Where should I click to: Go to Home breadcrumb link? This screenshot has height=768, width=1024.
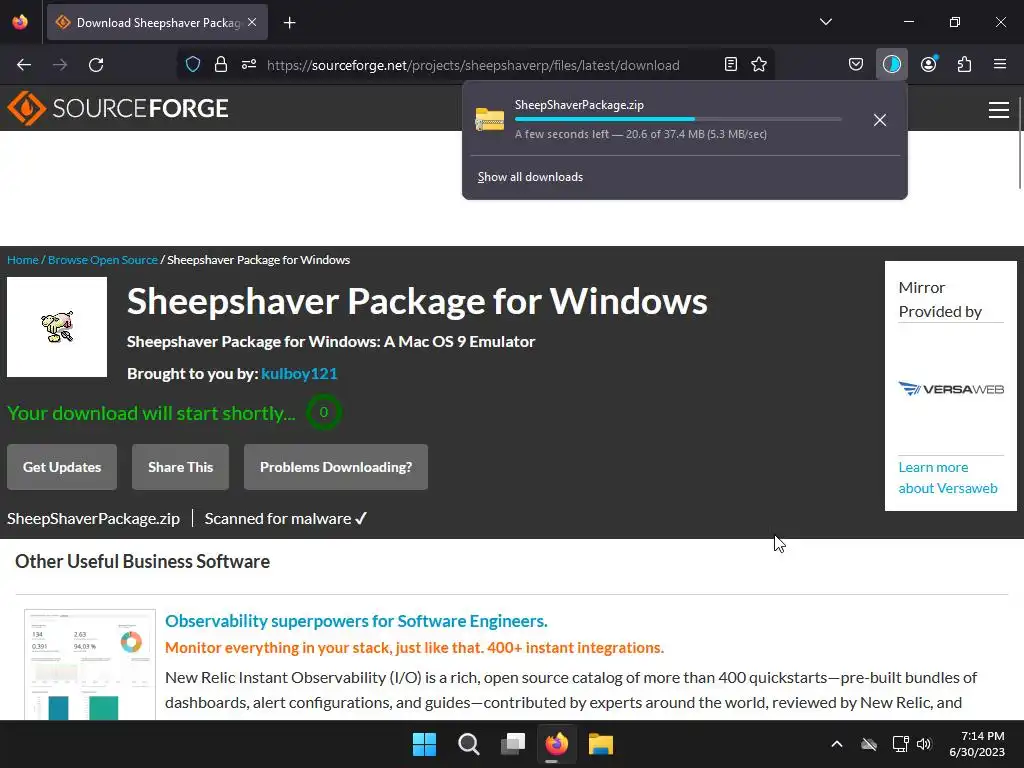(x=23, y=260)
